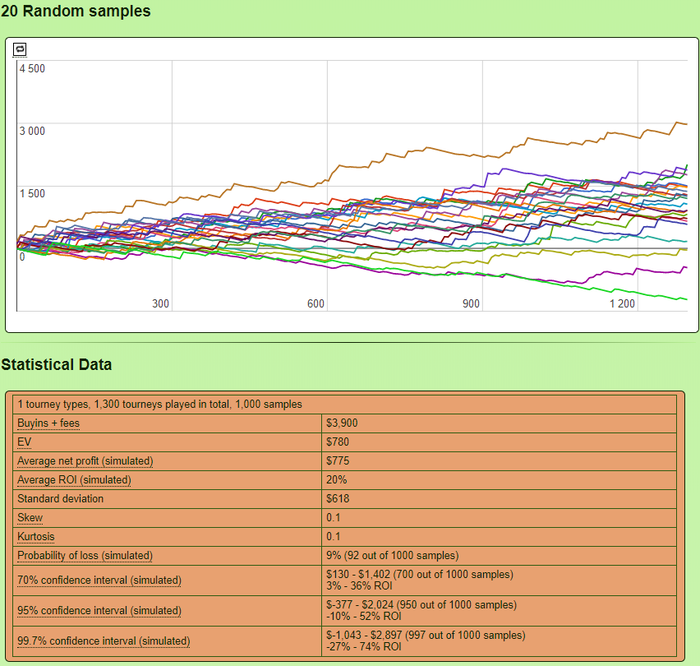Click the 20% average ROI value

[336, 480]
